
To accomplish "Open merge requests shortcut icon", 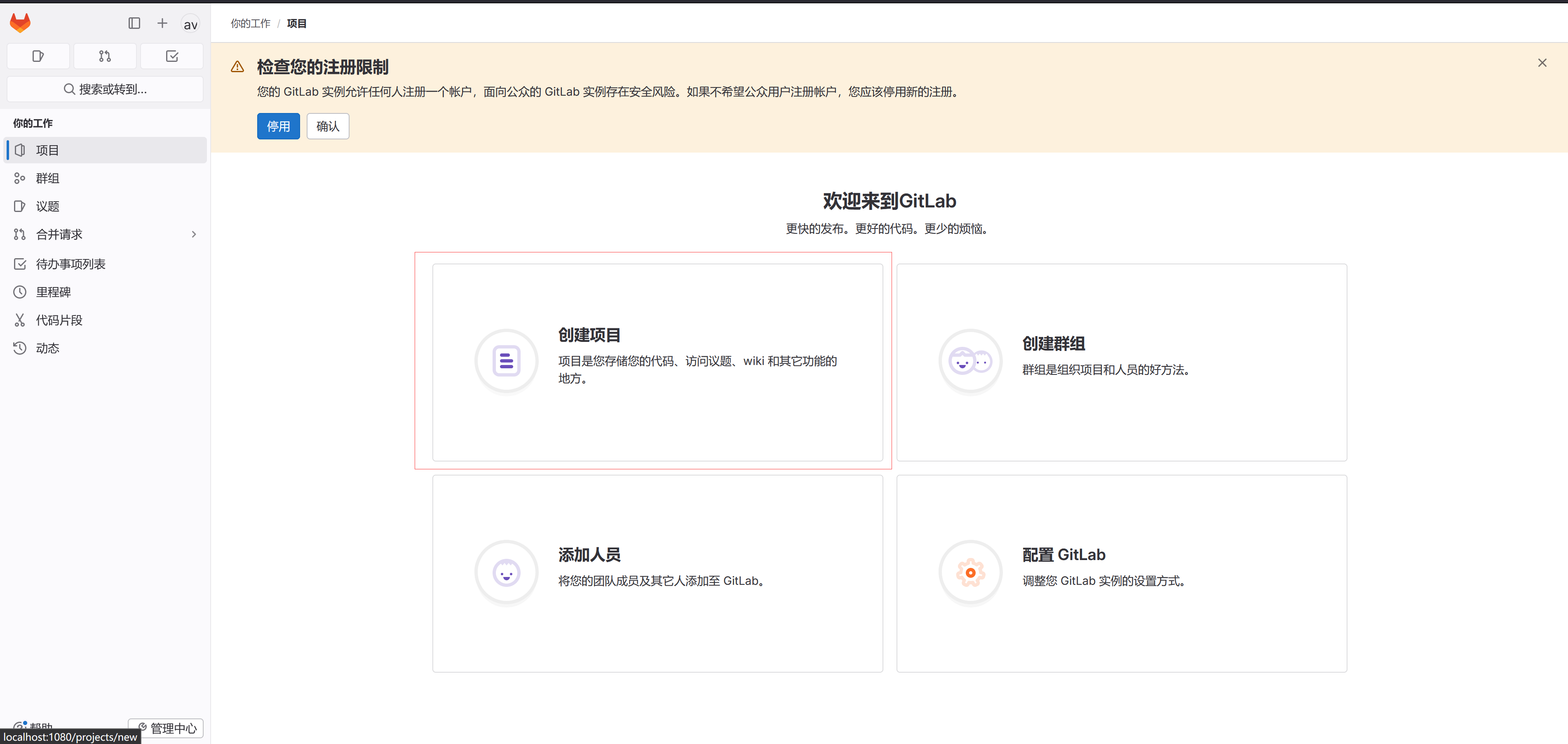I will (105, 56).
